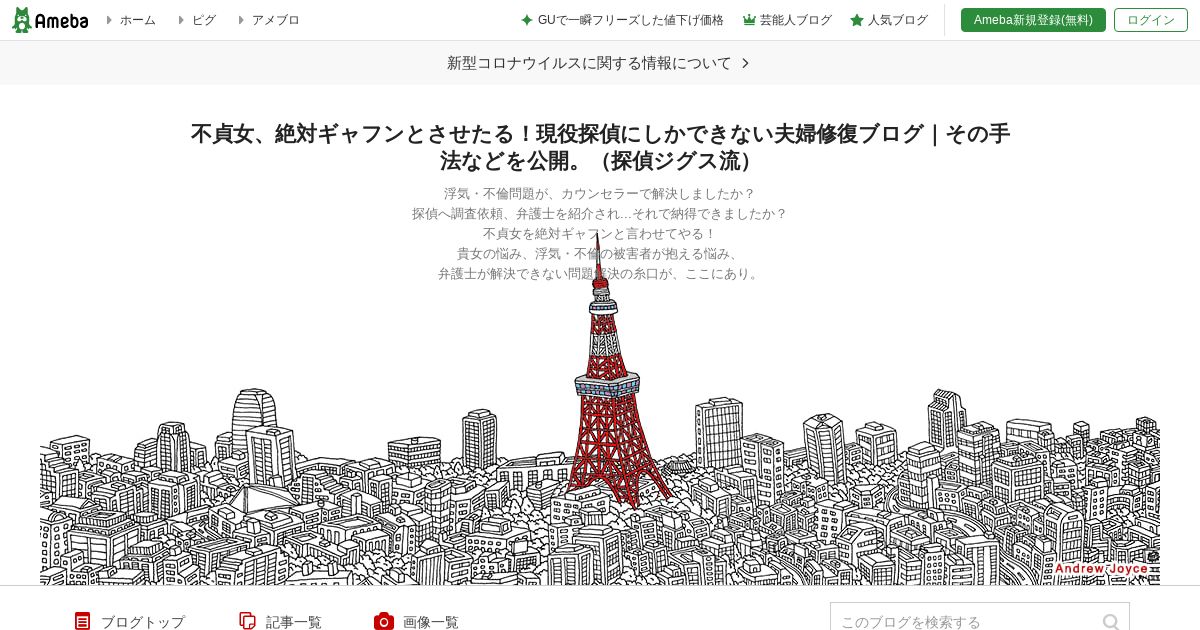Click the sparkle icon beside the GU headline

(x=527, y=20)
